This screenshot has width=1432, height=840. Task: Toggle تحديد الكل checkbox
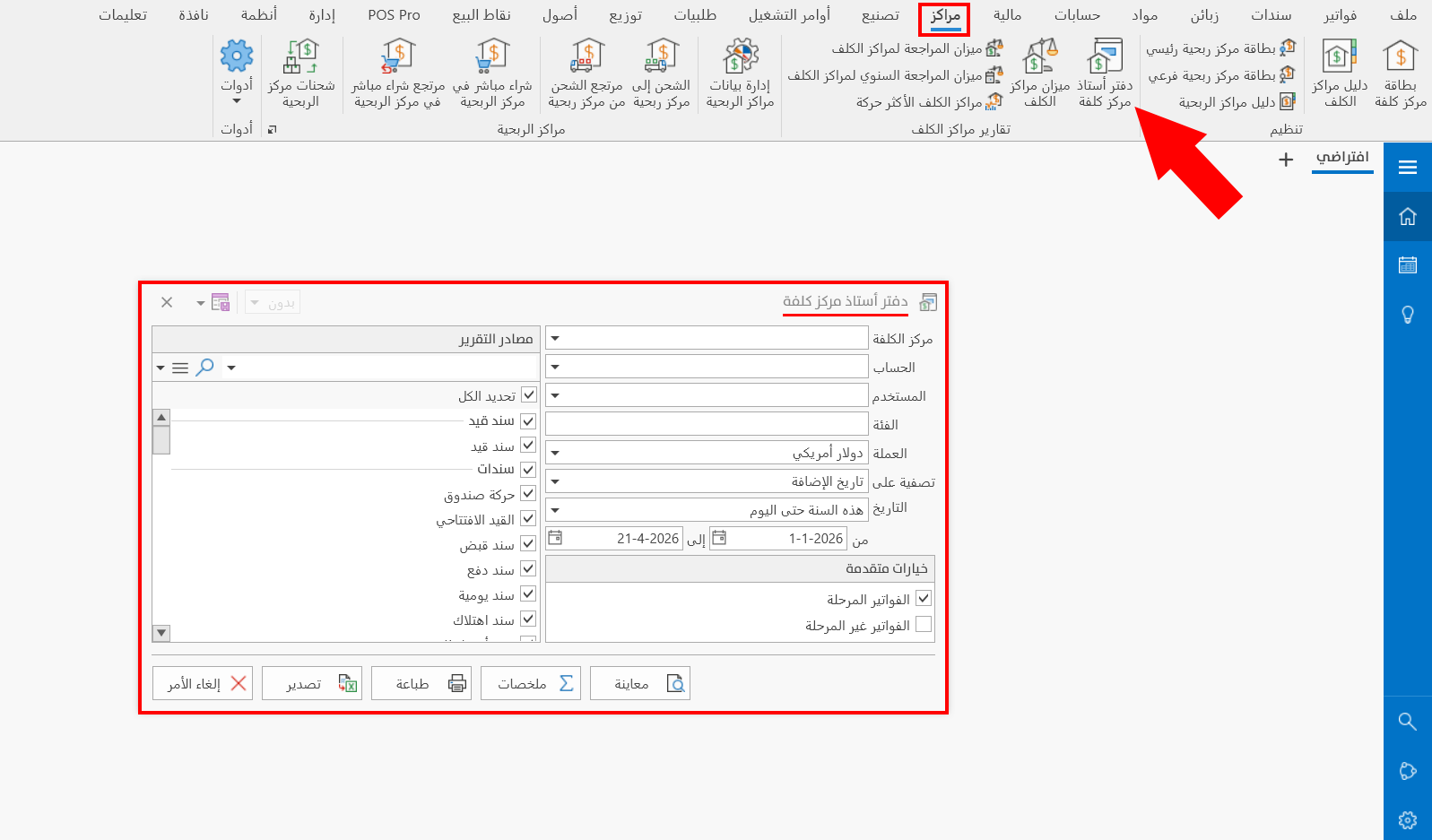pyautogui.click(x=529, y=394)
